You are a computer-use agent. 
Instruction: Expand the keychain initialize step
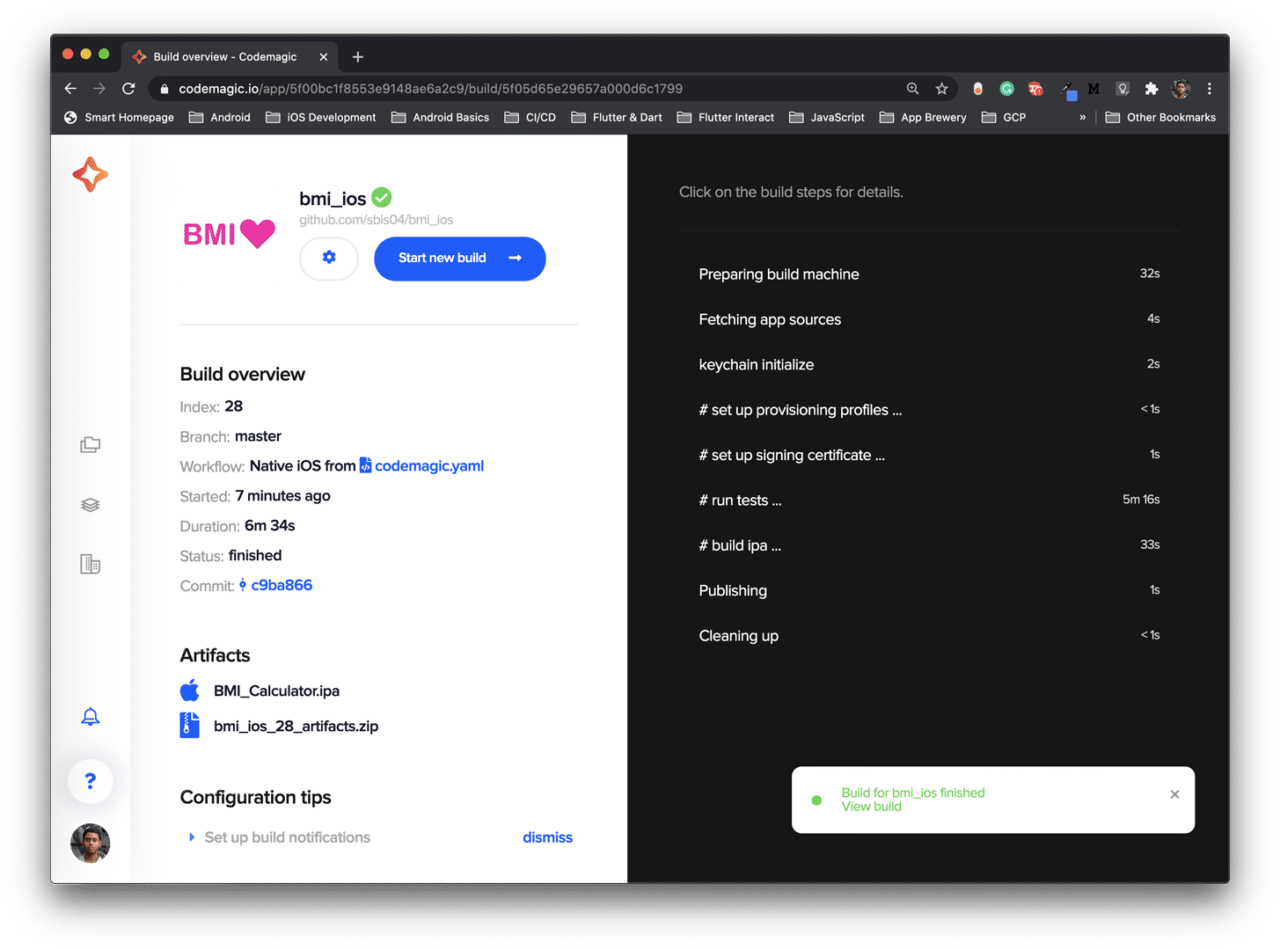(929, 364)
